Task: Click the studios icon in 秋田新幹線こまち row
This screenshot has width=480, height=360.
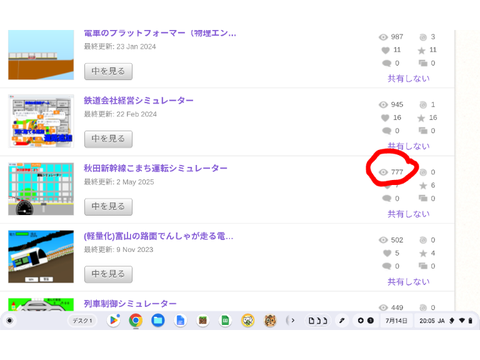Action: click(x=423, y=199)
